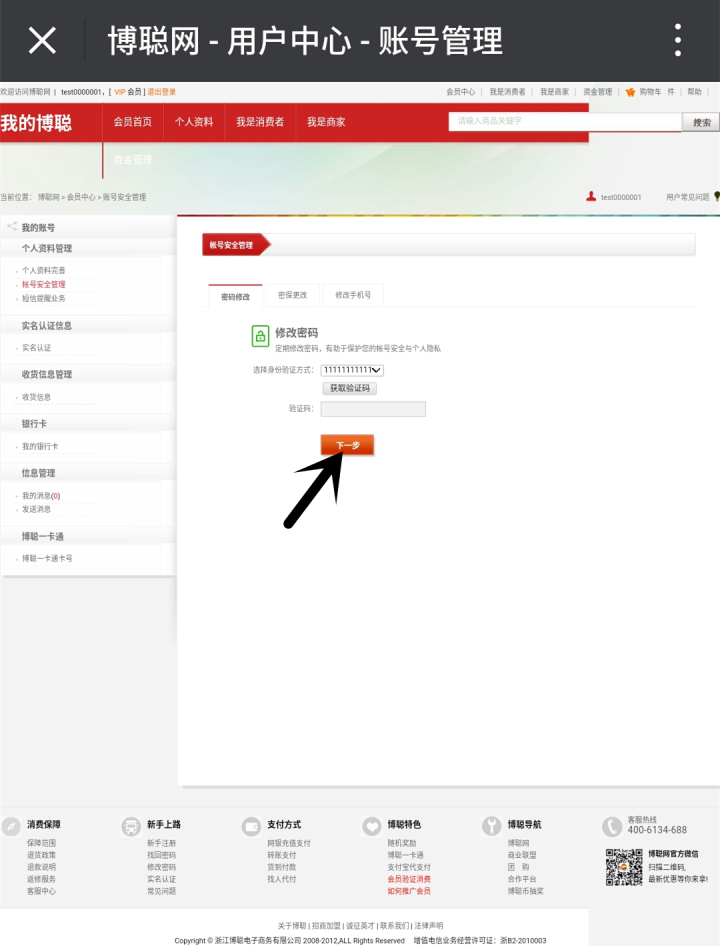This screenshot has height=946, width=720.
Task: Close the page with the X icon
Action: tap(42, 40)
